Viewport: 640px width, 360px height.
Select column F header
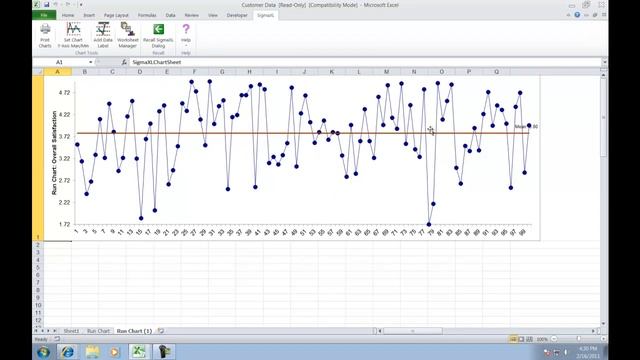coord(194,71)
